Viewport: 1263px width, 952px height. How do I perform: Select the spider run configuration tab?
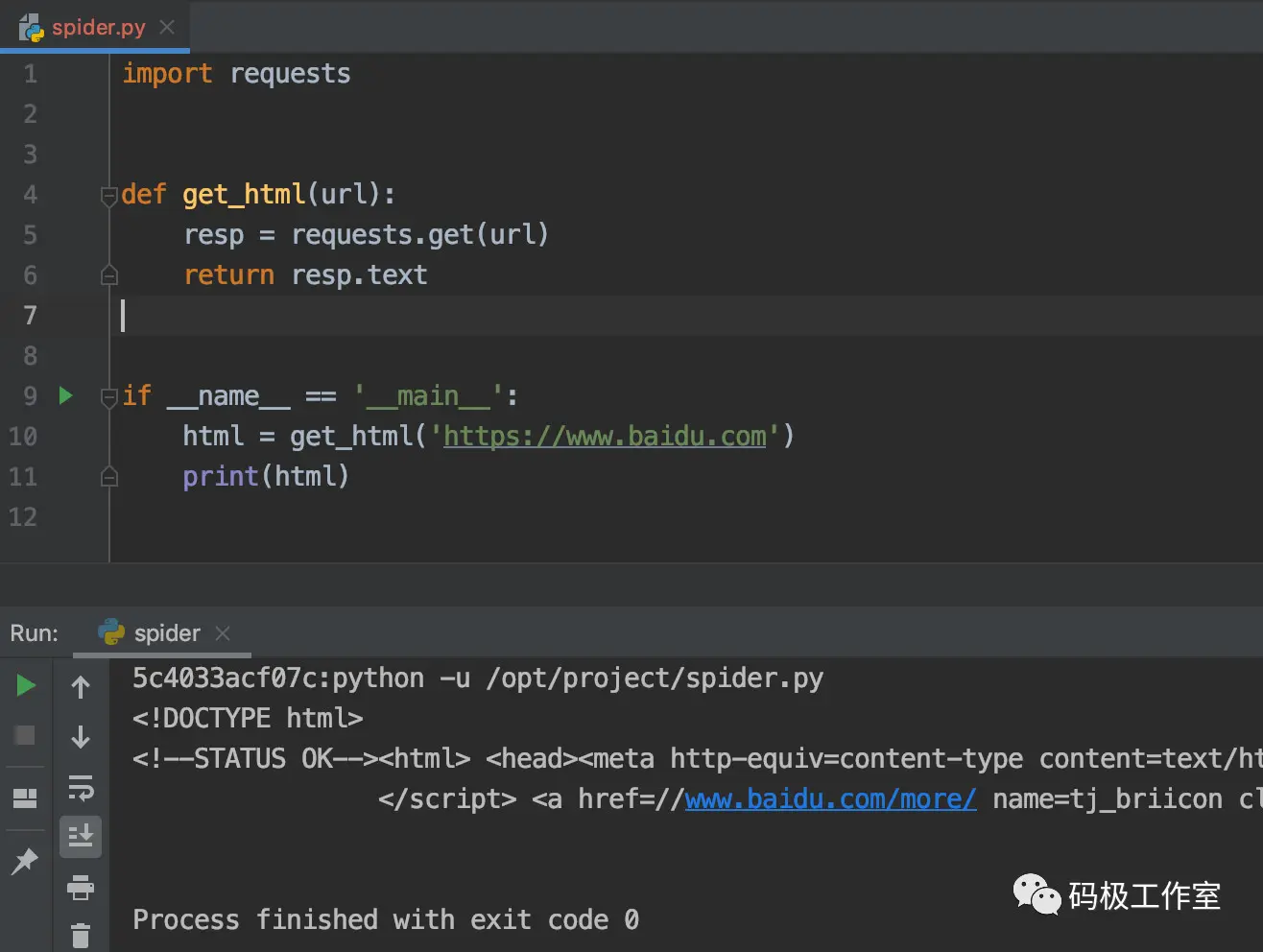tap(163, 632)
